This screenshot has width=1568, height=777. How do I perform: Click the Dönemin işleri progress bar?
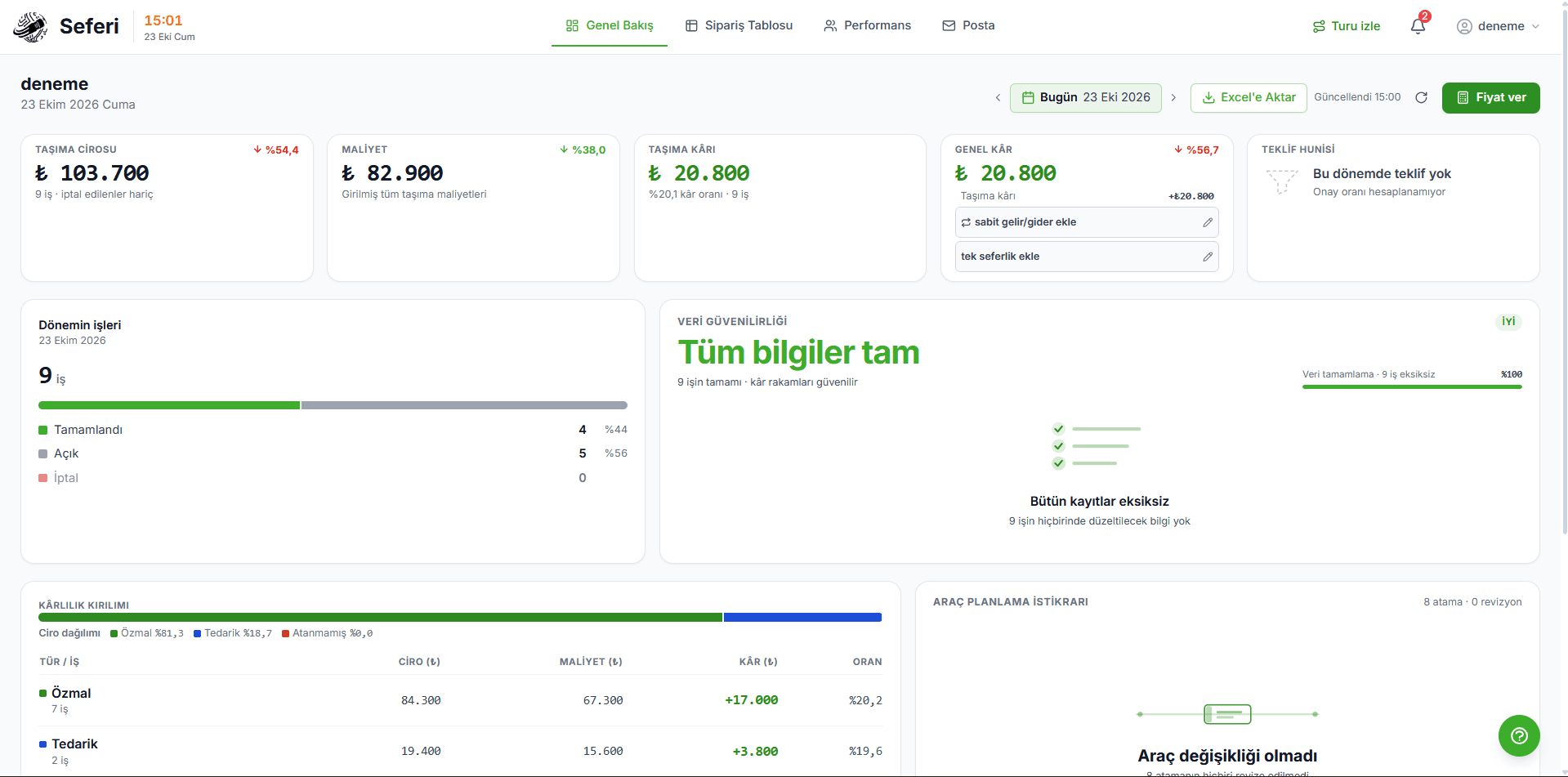pyautogui.click(x=333, y=405)
